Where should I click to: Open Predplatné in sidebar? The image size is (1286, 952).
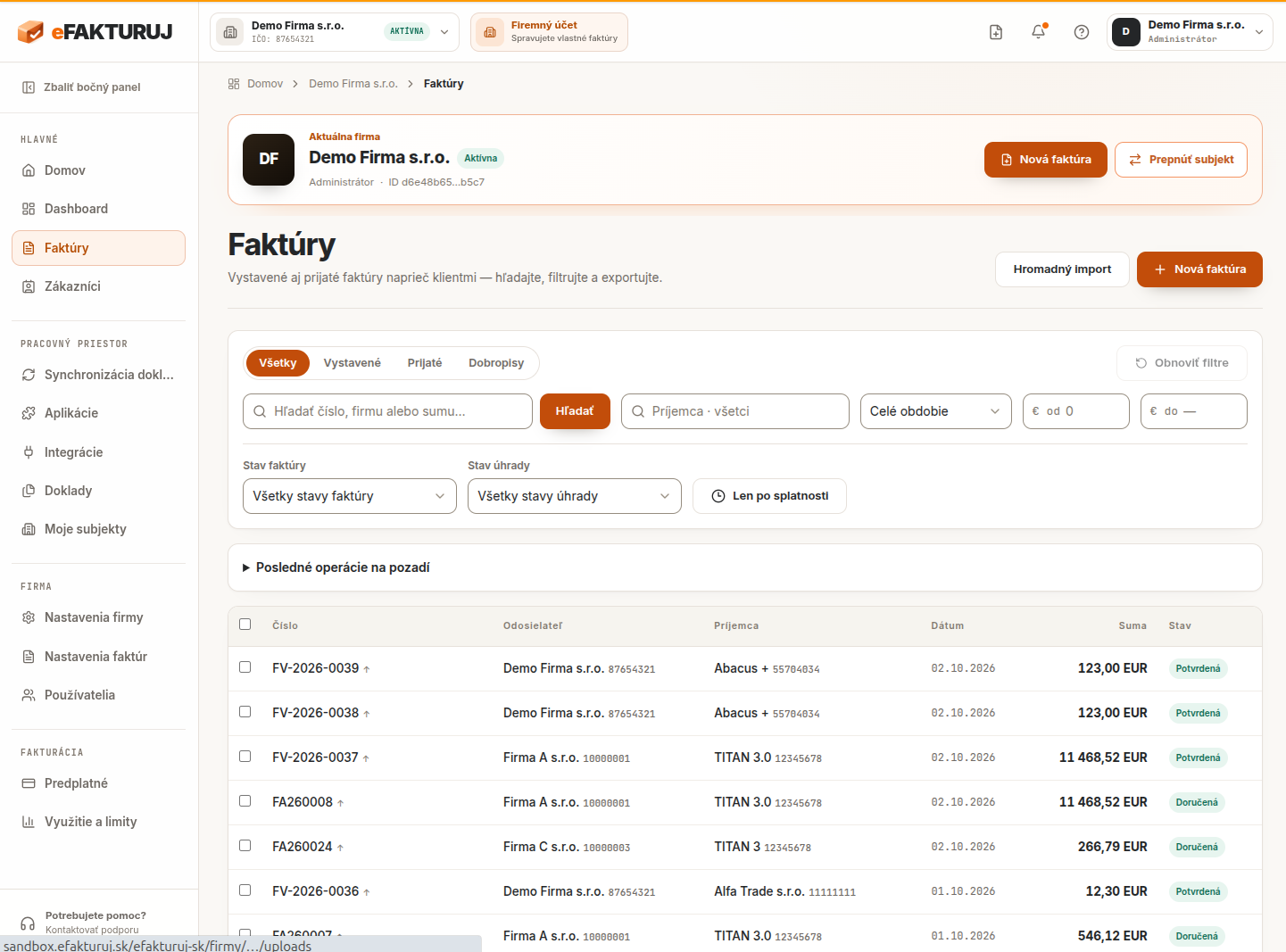98,783
